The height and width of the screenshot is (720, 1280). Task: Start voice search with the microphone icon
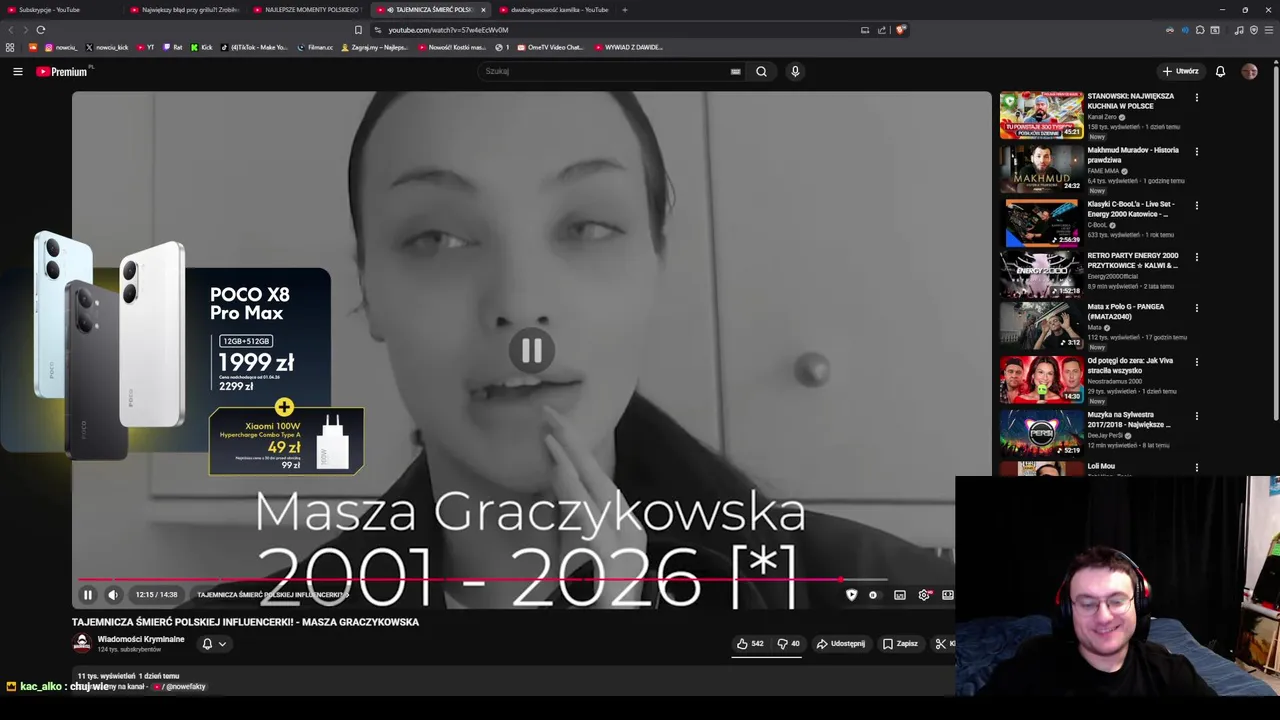(795, 71)
